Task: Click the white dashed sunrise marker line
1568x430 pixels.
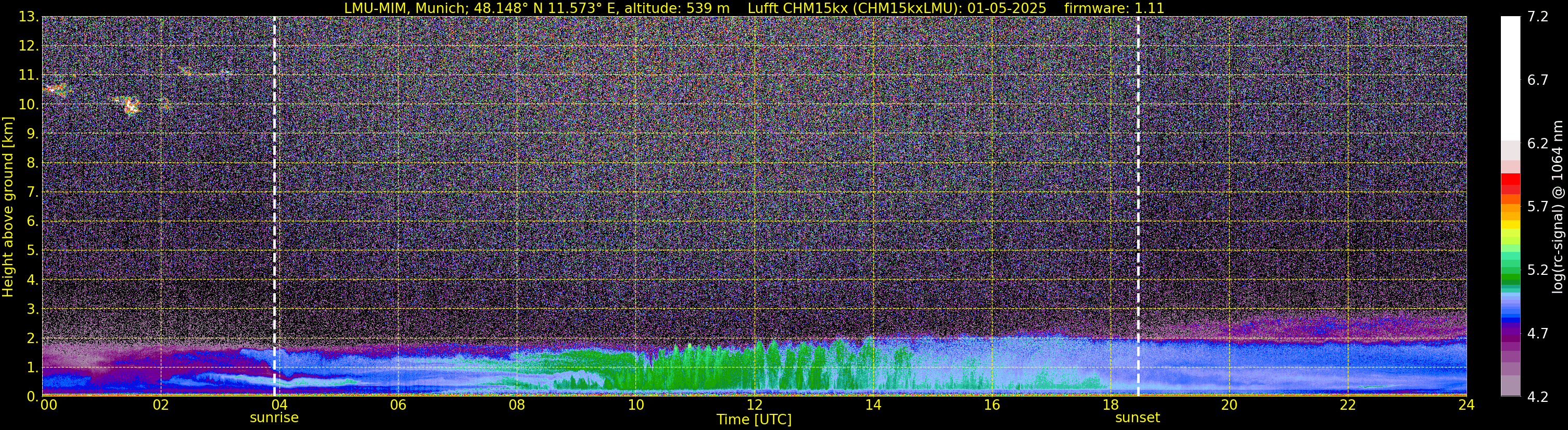Action: click(275, 207)
